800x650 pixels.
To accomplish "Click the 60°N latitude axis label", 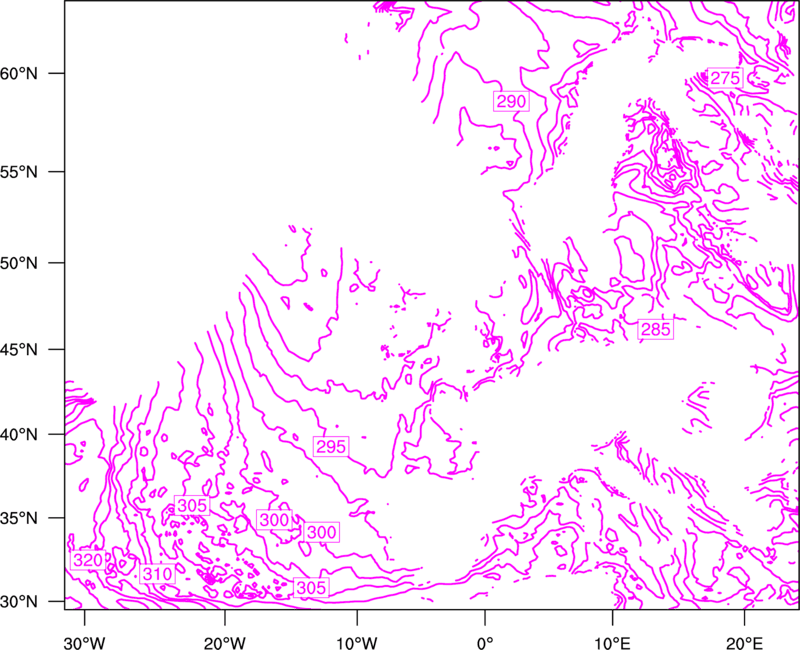I will coord(19,73).
